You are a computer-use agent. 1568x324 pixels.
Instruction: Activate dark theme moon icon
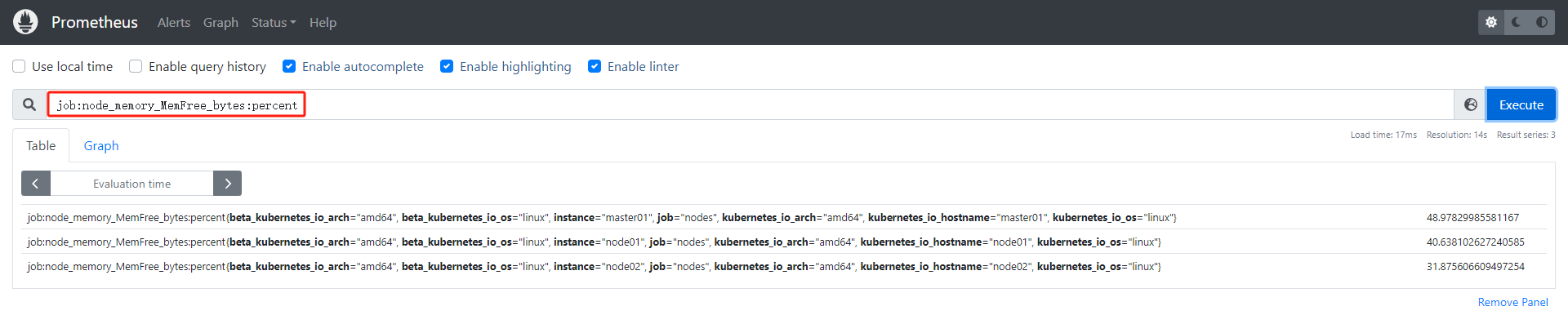coord(1517,22)
